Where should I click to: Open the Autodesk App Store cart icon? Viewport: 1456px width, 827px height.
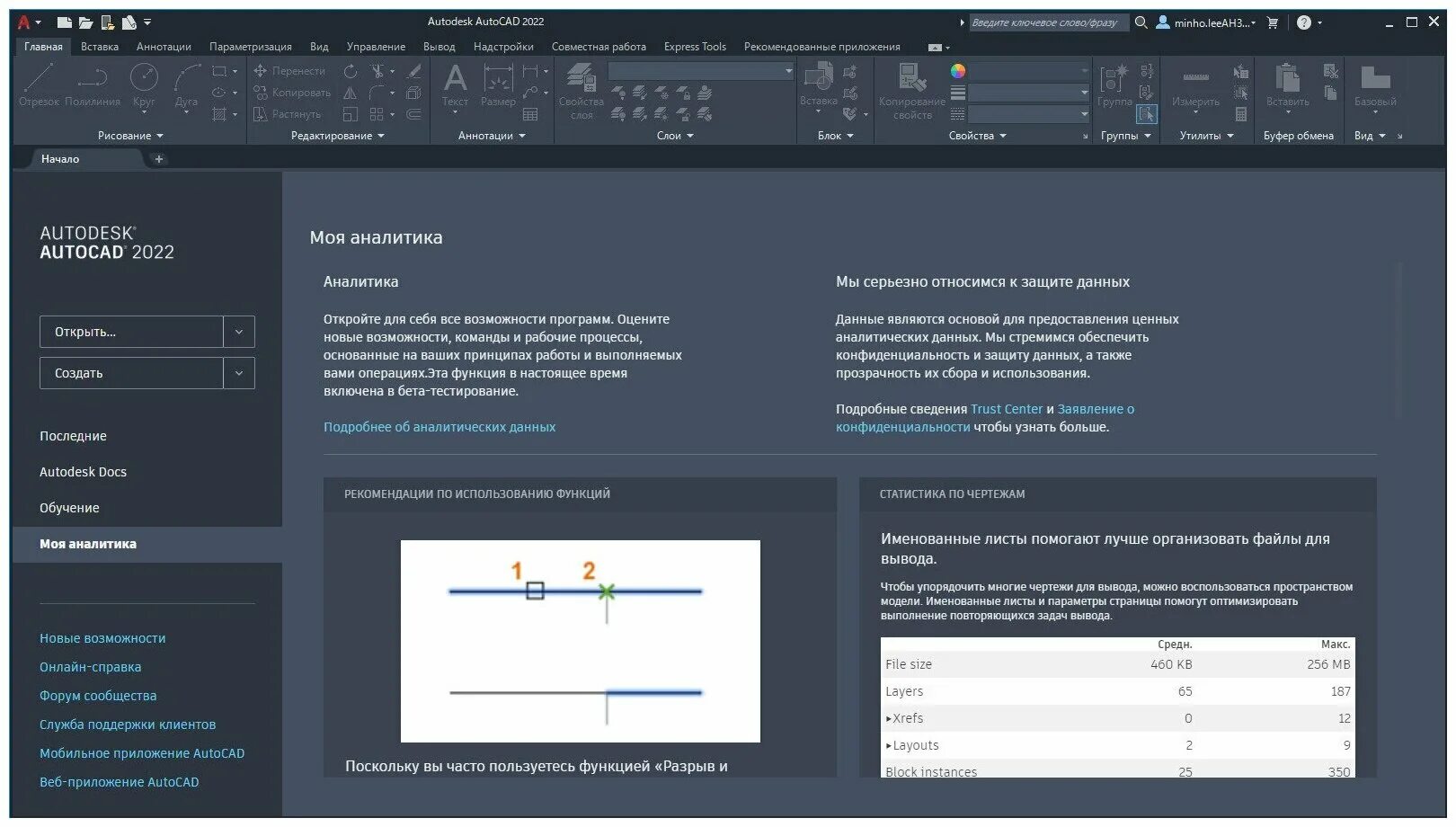(x=1273, y=22)
